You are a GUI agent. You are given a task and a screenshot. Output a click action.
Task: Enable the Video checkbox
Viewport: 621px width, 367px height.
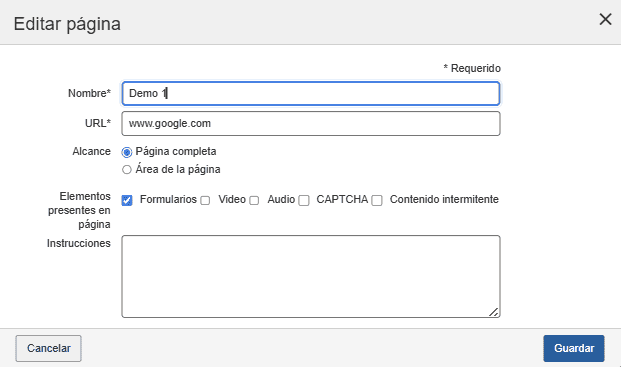[205, 200]
